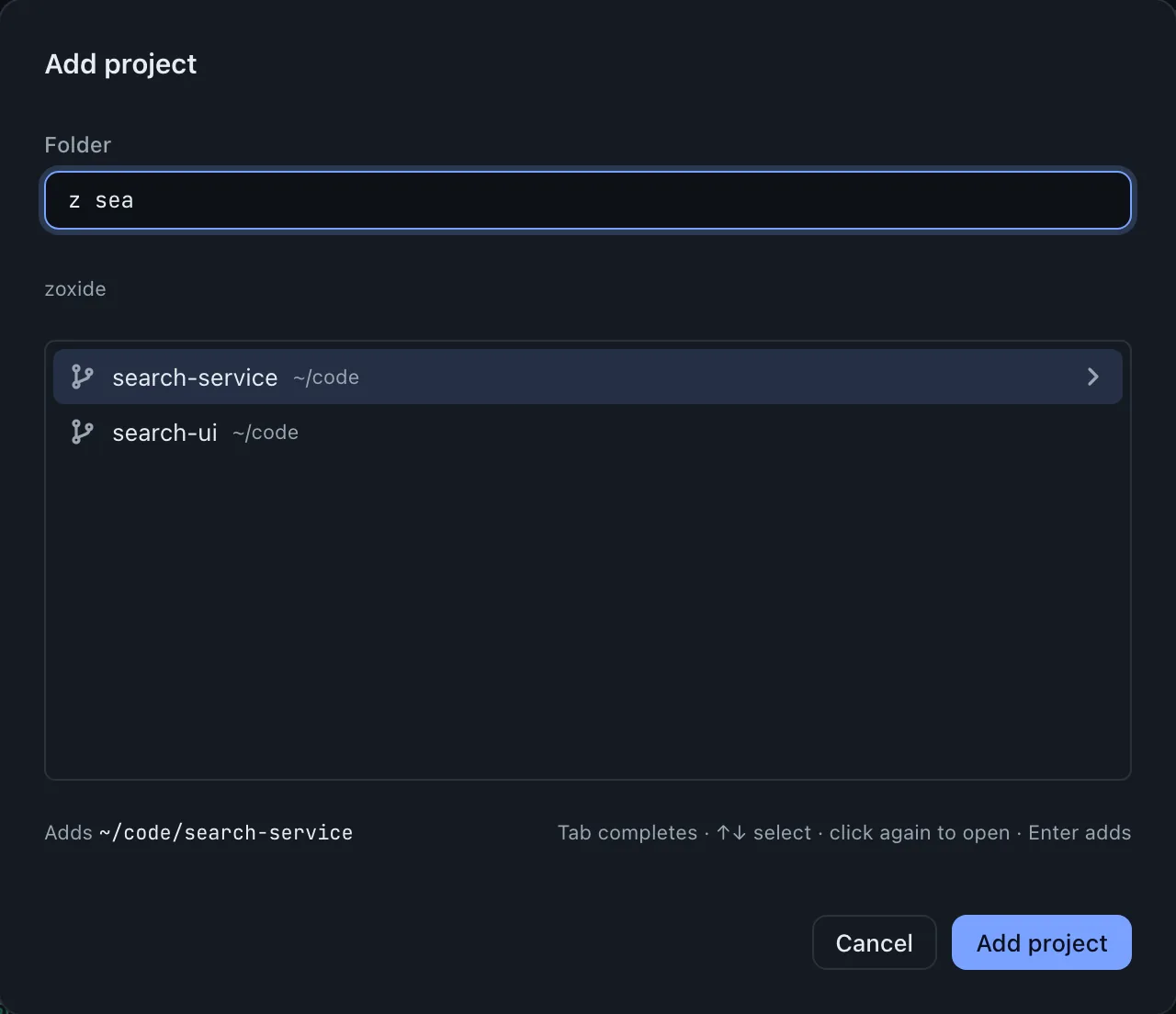Select the search-ui row in results
The height and width of the screenshot is (1014, 1176).
click(x=588, y=432)
